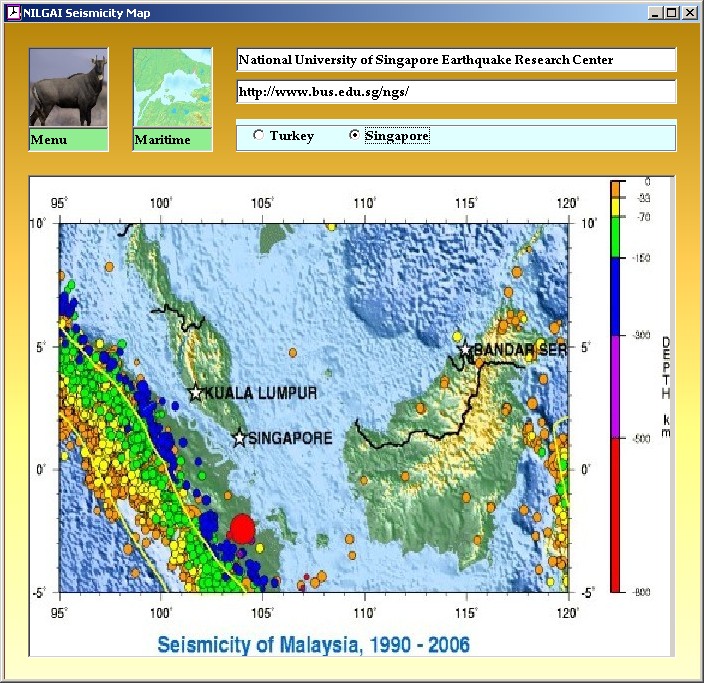Viewport: 704px width, 683px height.
Task: Click the Seismicity of Malaysia map title
Action: click(313, 643)
